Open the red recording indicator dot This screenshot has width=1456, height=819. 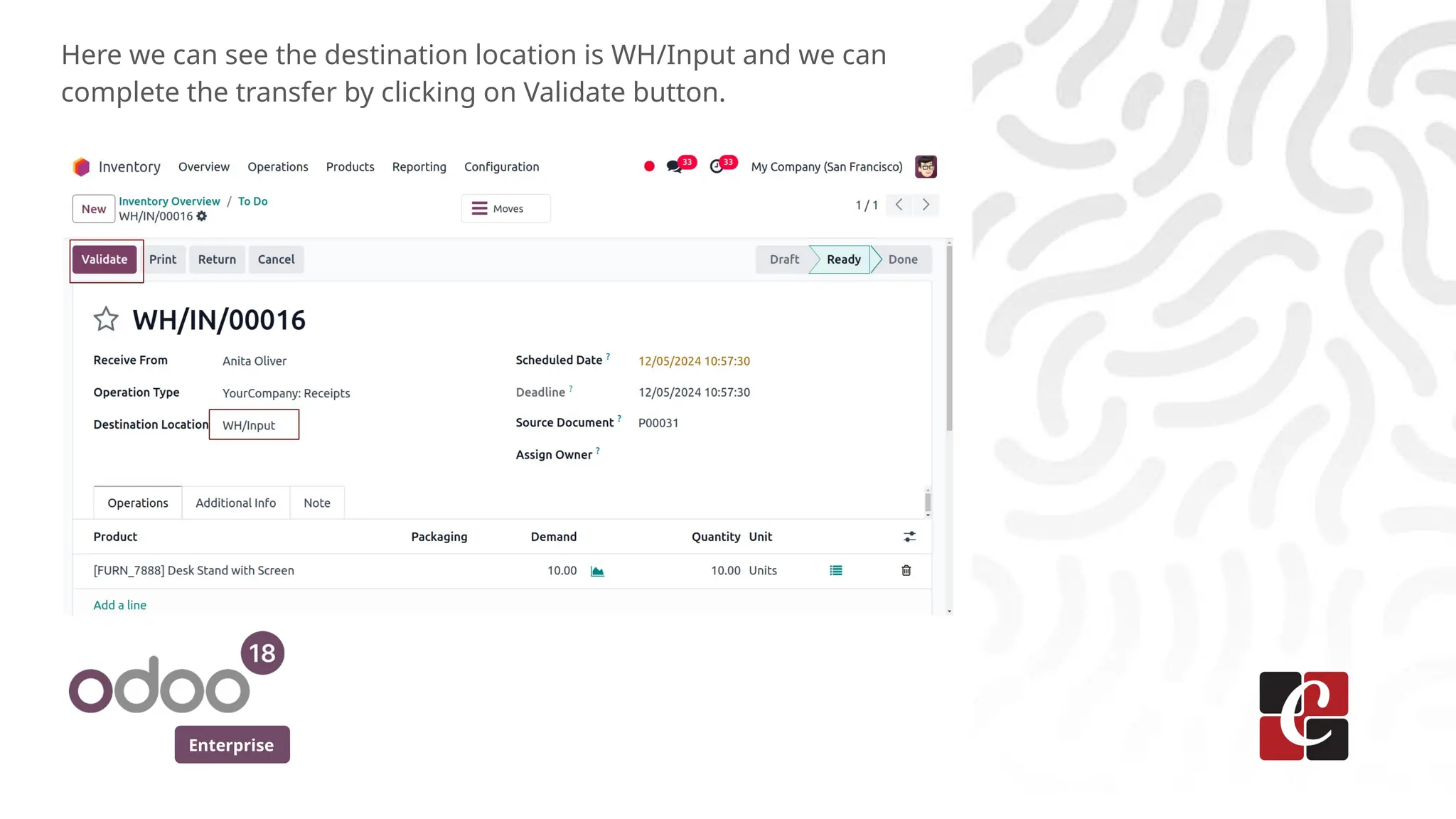(x=649, y=166)
